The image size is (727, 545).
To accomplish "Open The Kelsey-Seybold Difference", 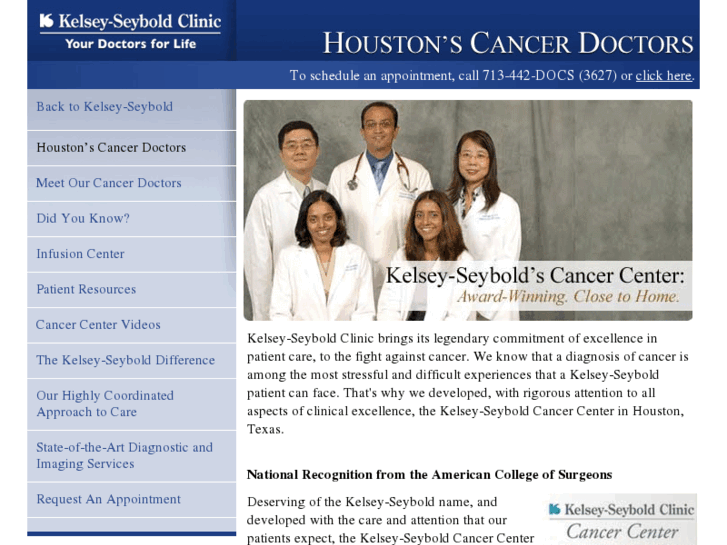I will (x=126, y=360).
